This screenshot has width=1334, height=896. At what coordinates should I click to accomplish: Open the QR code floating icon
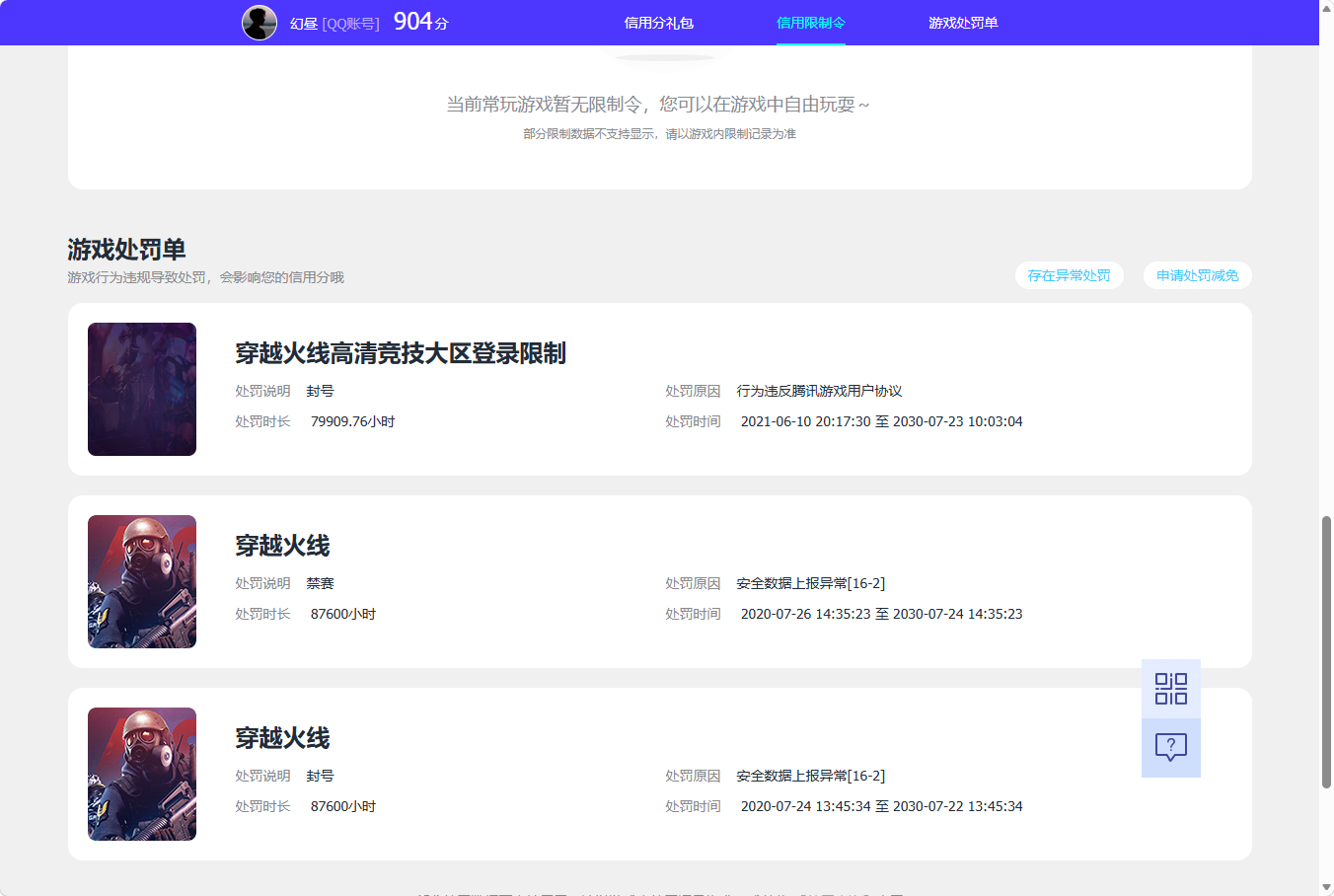coord(1171,689)
